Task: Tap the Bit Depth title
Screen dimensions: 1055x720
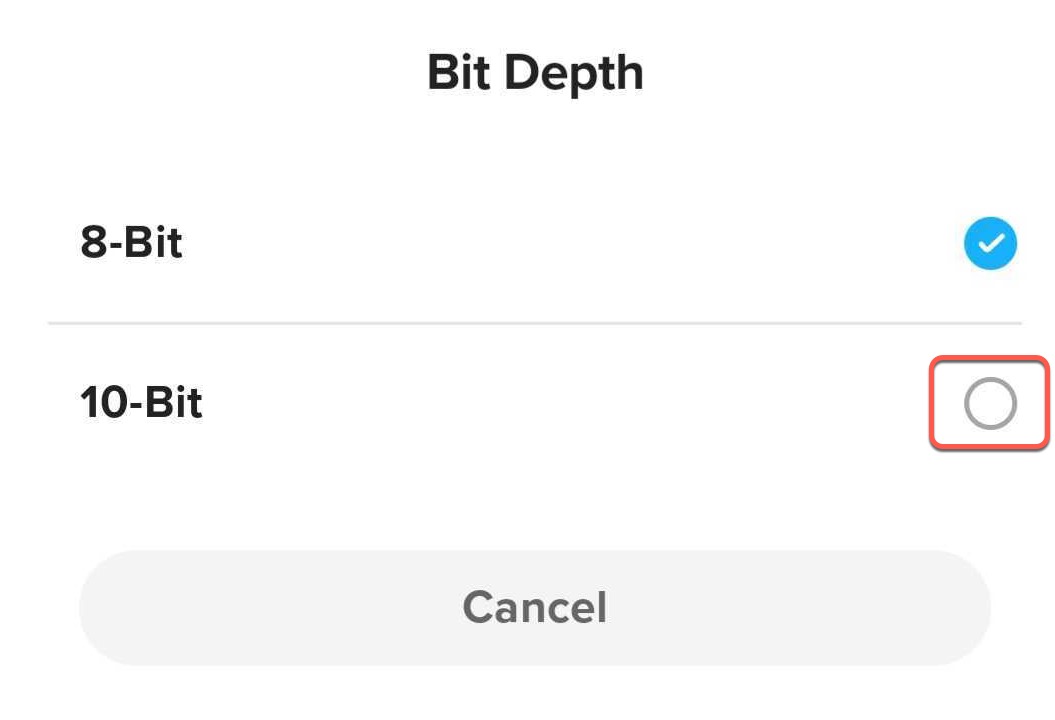Action: coord(536,70)
